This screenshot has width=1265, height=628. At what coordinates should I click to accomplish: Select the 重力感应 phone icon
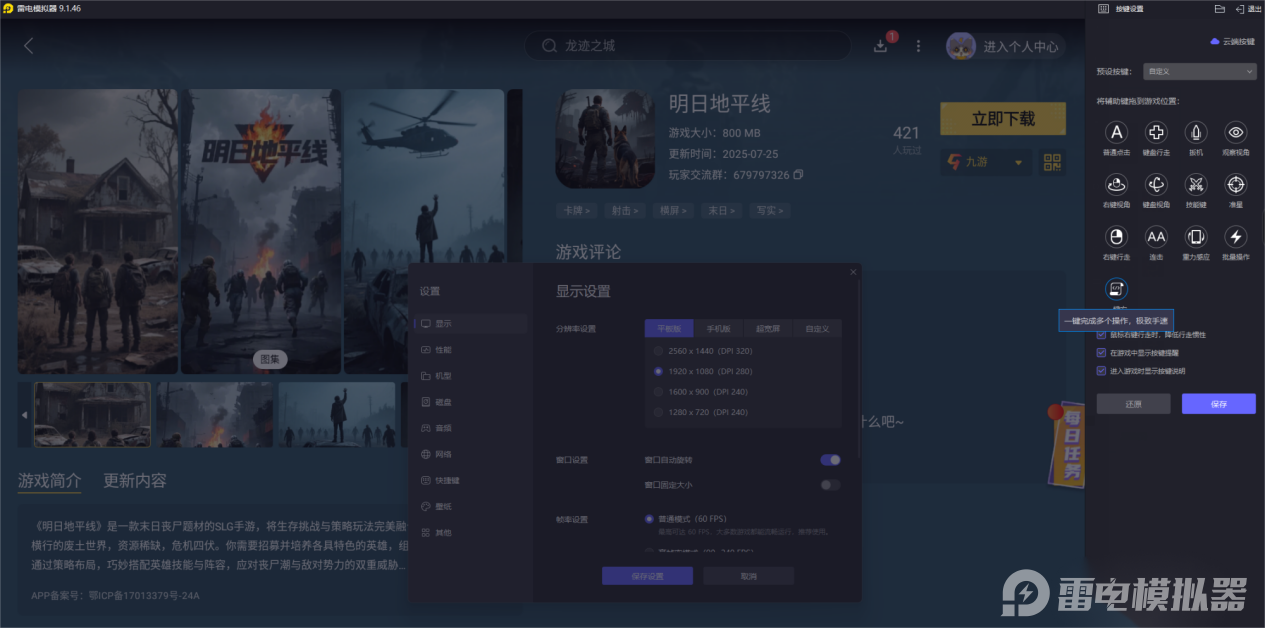click(1196, 237)
